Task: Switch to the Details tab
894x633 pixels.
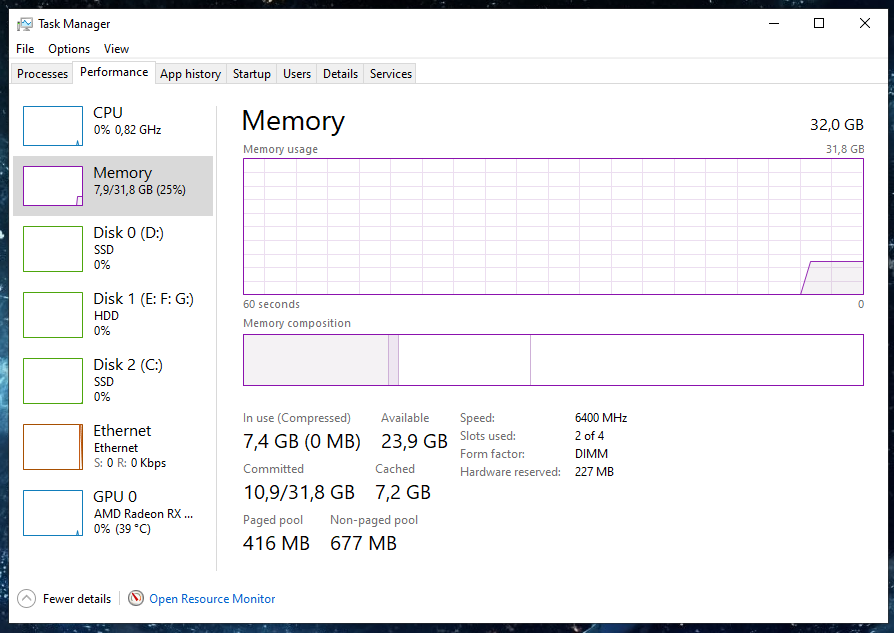Action: click(x=340, y=74)
